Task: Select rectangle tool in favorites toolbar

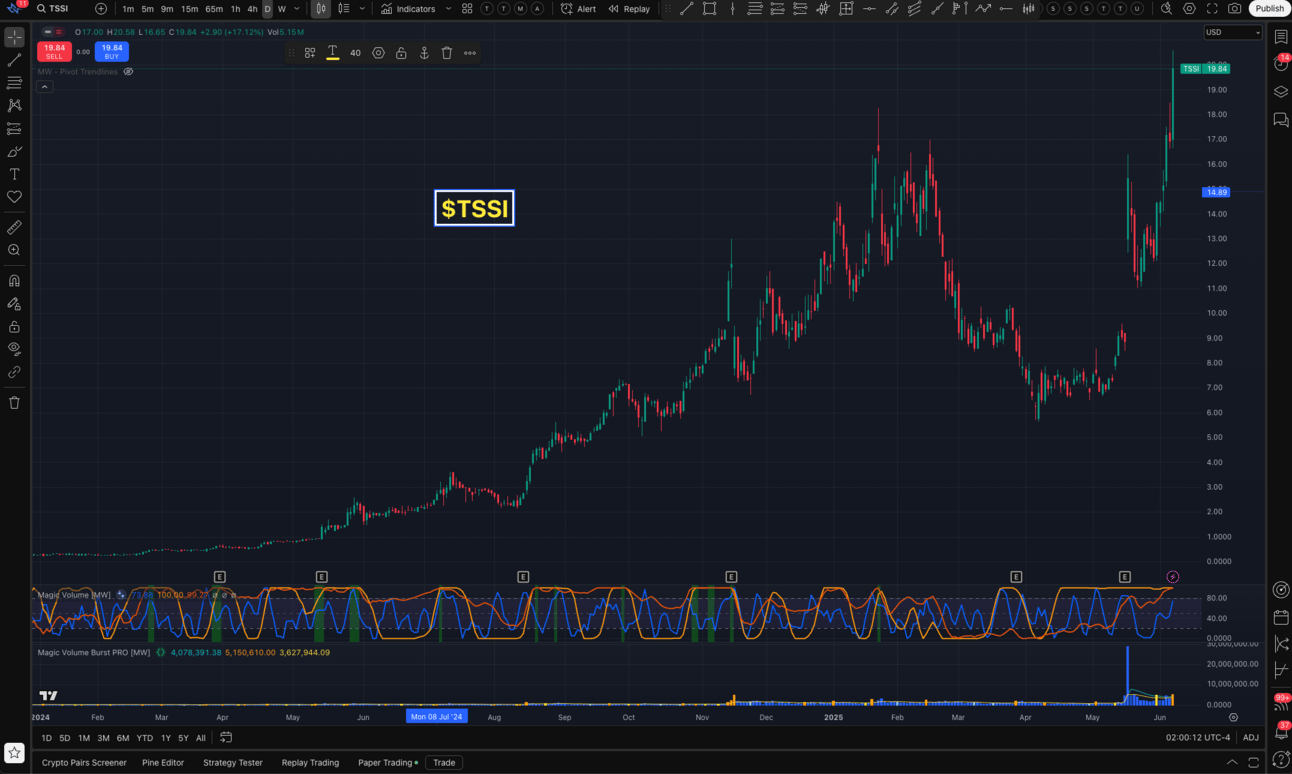Action: 709,9
